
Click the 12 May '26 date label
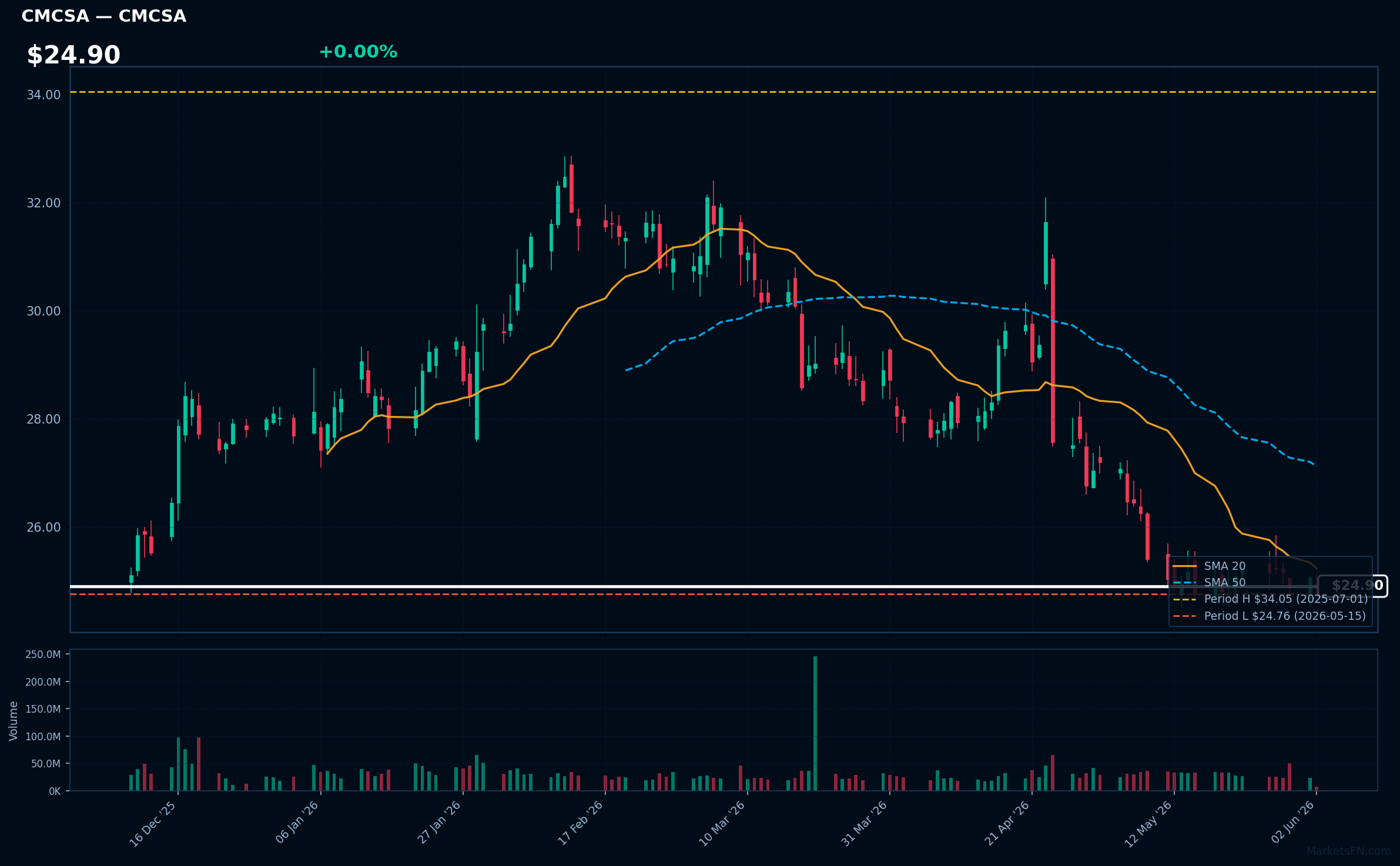pos(1148,824)
